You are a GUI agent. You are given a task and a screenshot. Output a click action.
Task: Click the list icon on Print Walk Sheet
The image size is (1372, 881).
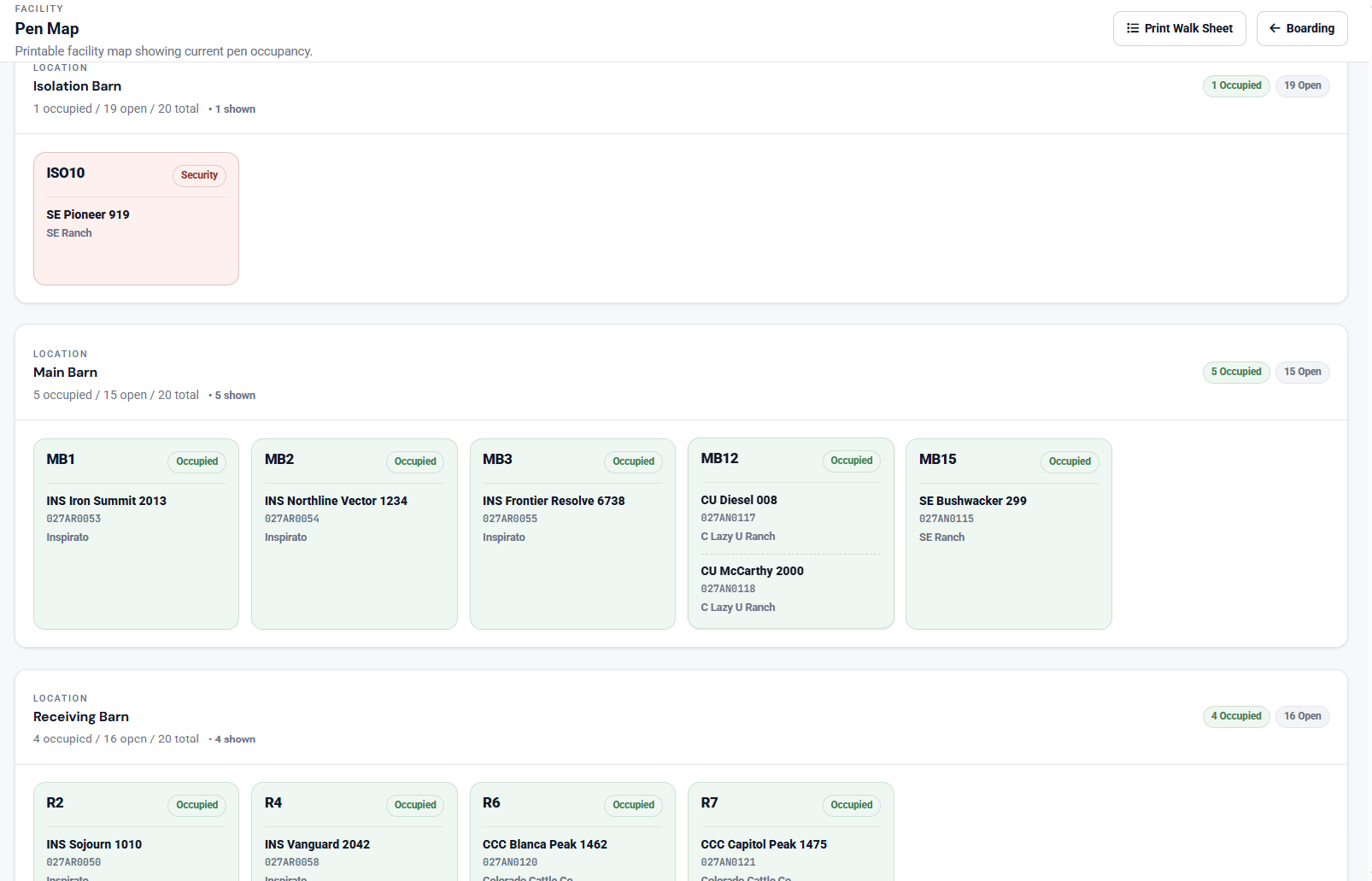1133,28
